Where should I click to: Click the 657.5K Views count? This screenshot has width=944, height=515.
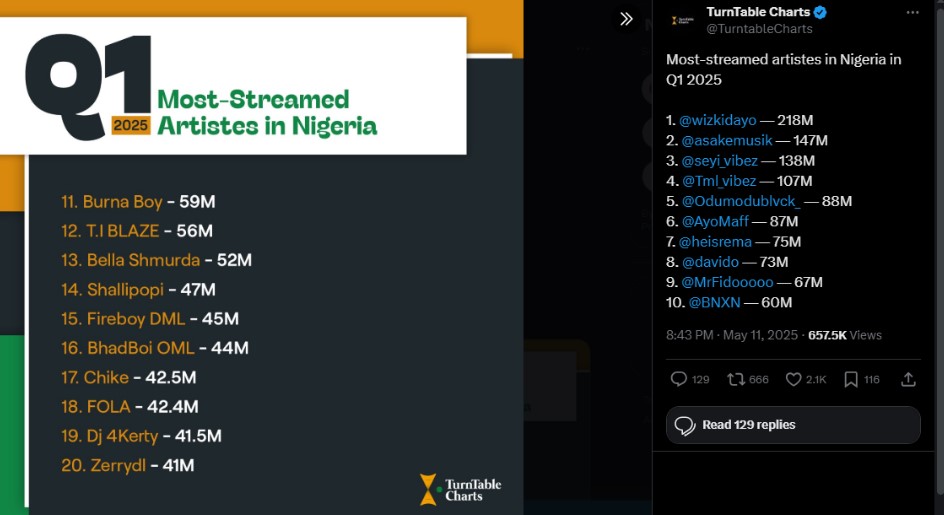pos(845,336)
